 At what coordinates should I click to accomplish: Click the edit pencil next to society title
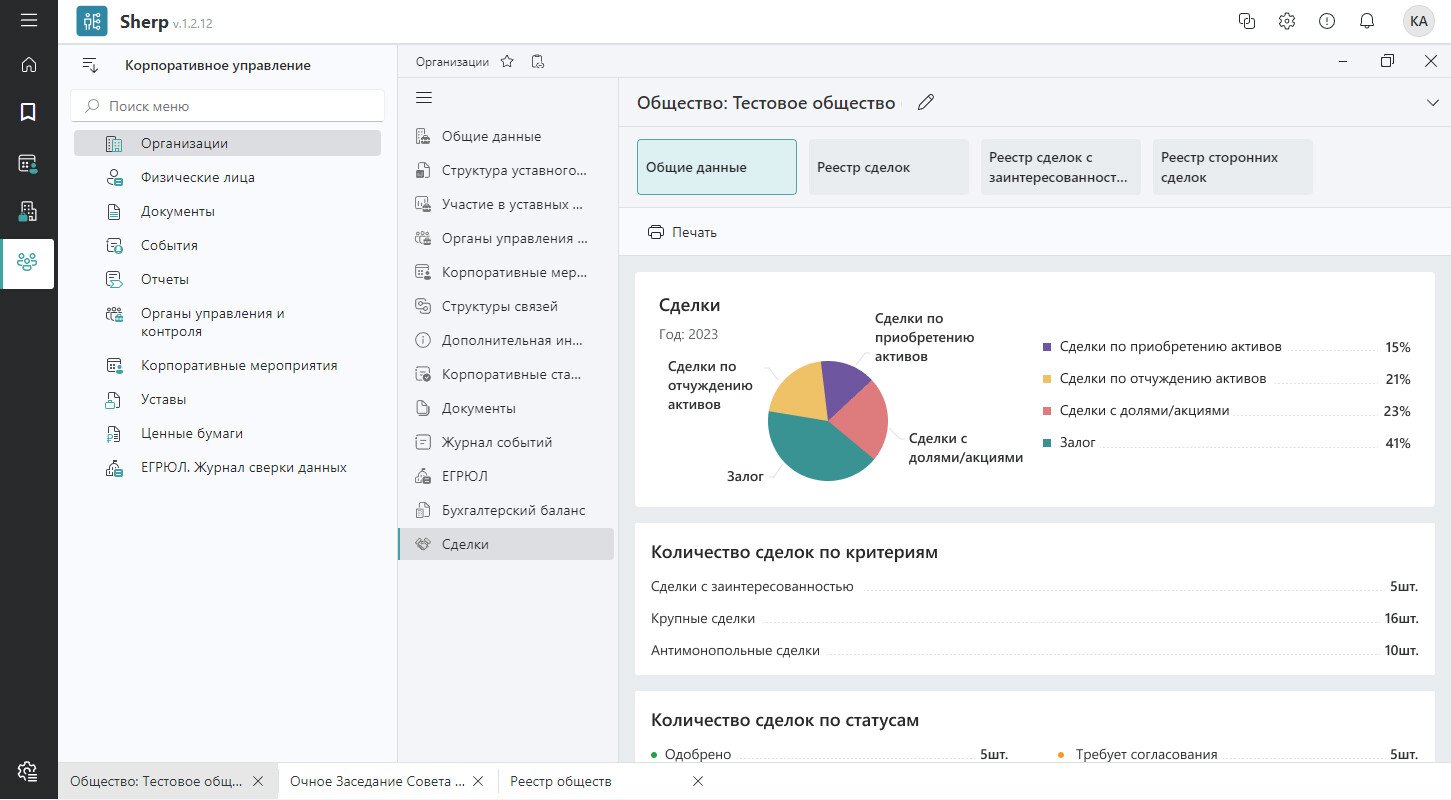(x=925, y=102)
